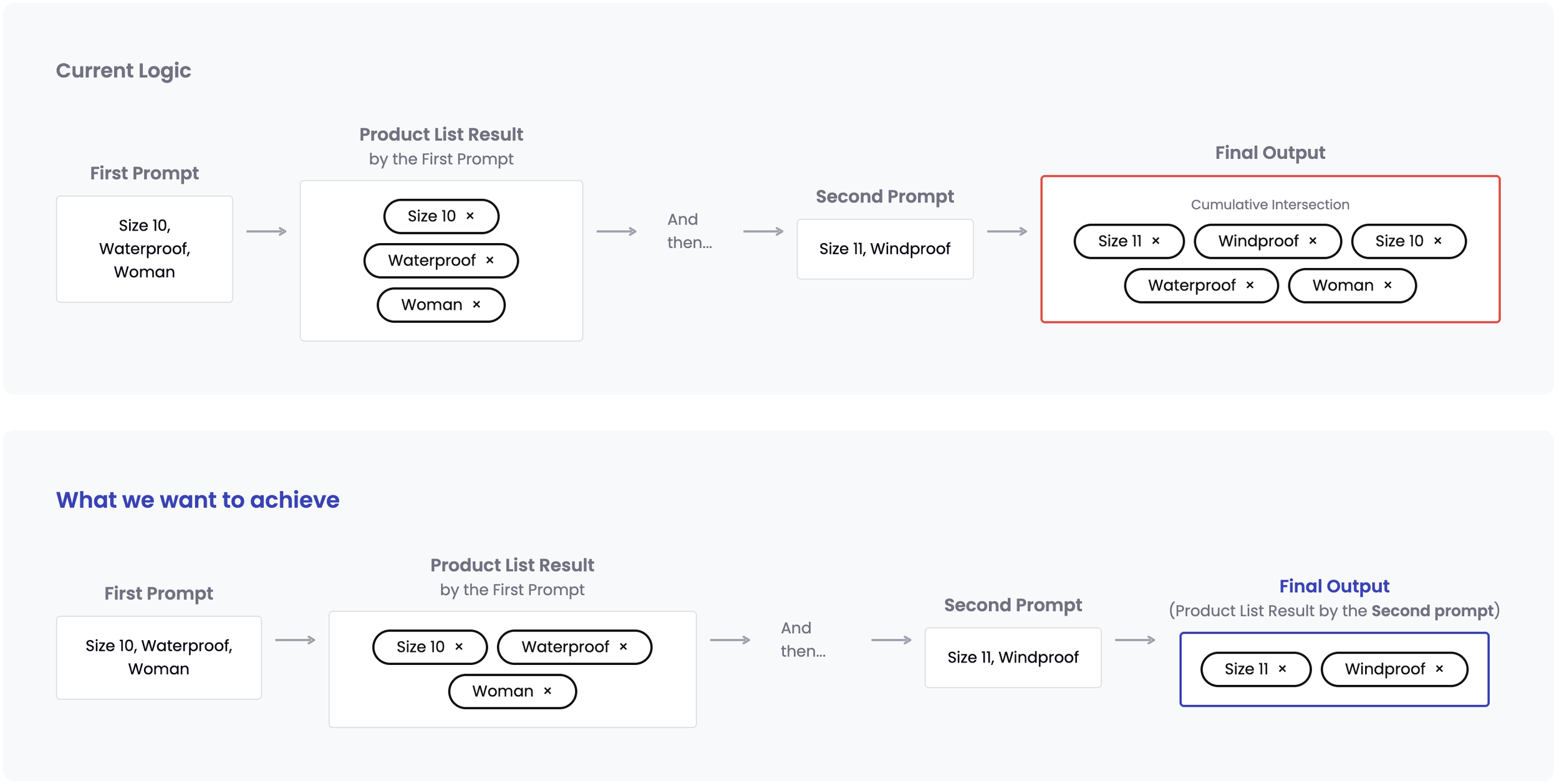Remove the Size 10 chip in top Product List
This screenshot has width=1559, height=784.
(470, 216)
